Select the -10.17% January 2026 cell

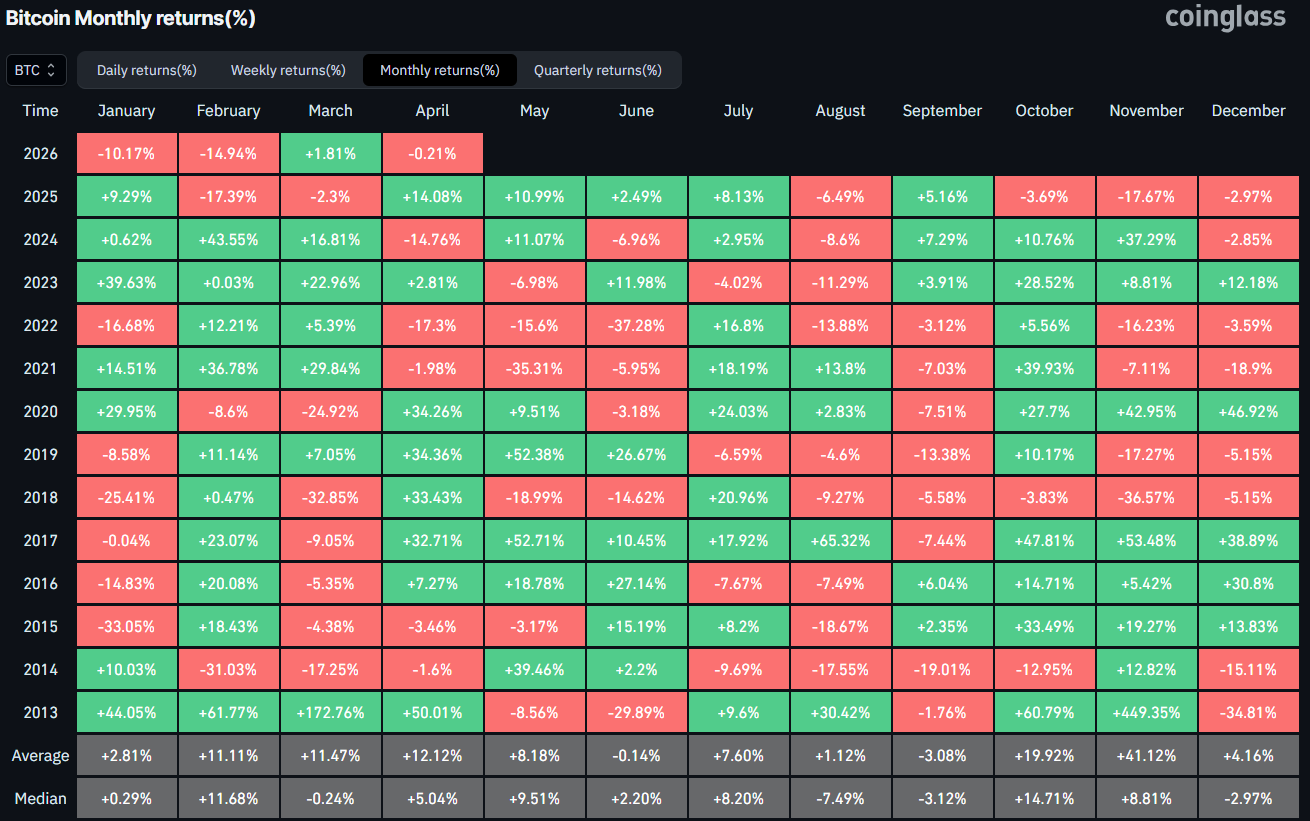[x=126, y=153]
